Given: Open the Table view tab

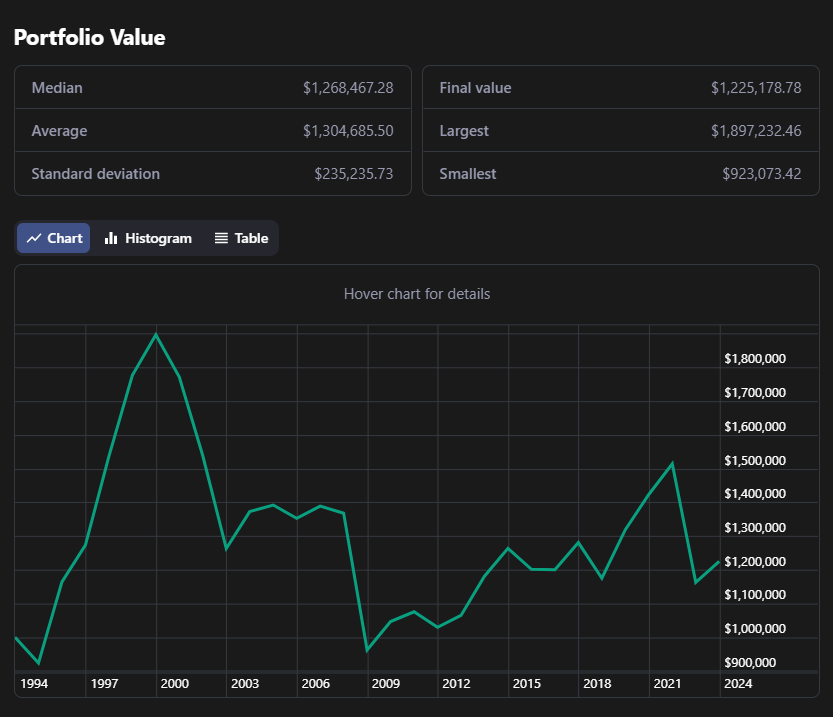Looking at the screenshot, I should pyautogui.click(x=241, y=238).
